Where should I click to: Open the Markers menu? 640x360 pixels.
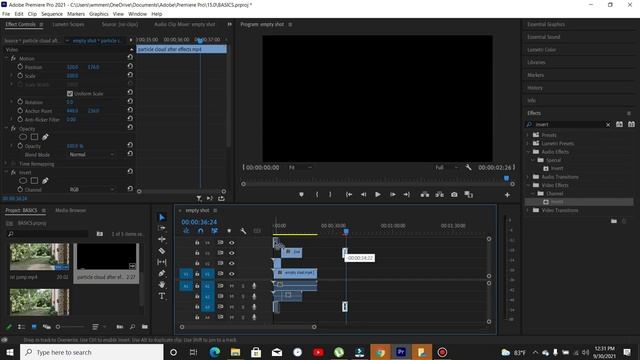76,14
